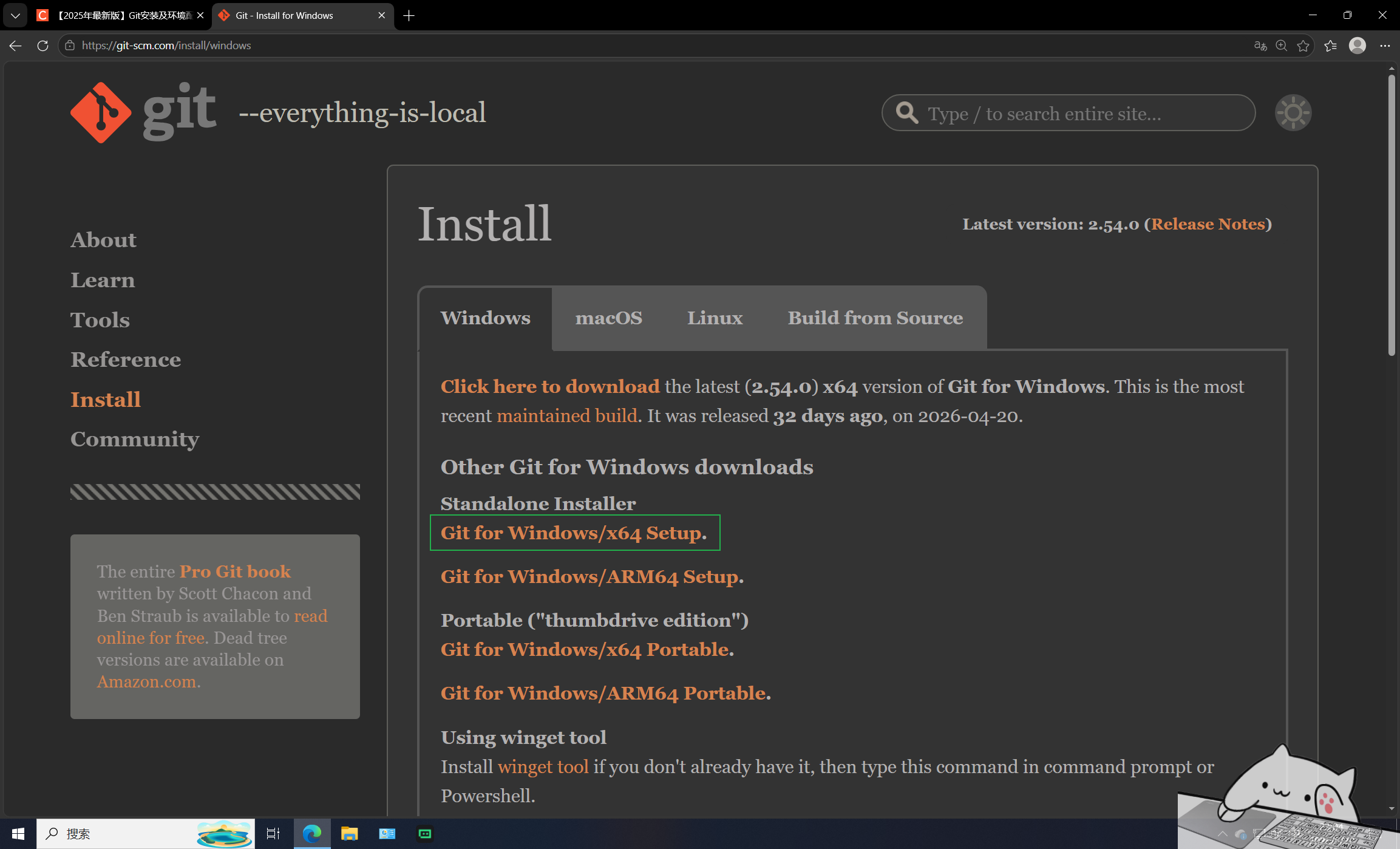Open the translate page icon

tap(1260, 46)
